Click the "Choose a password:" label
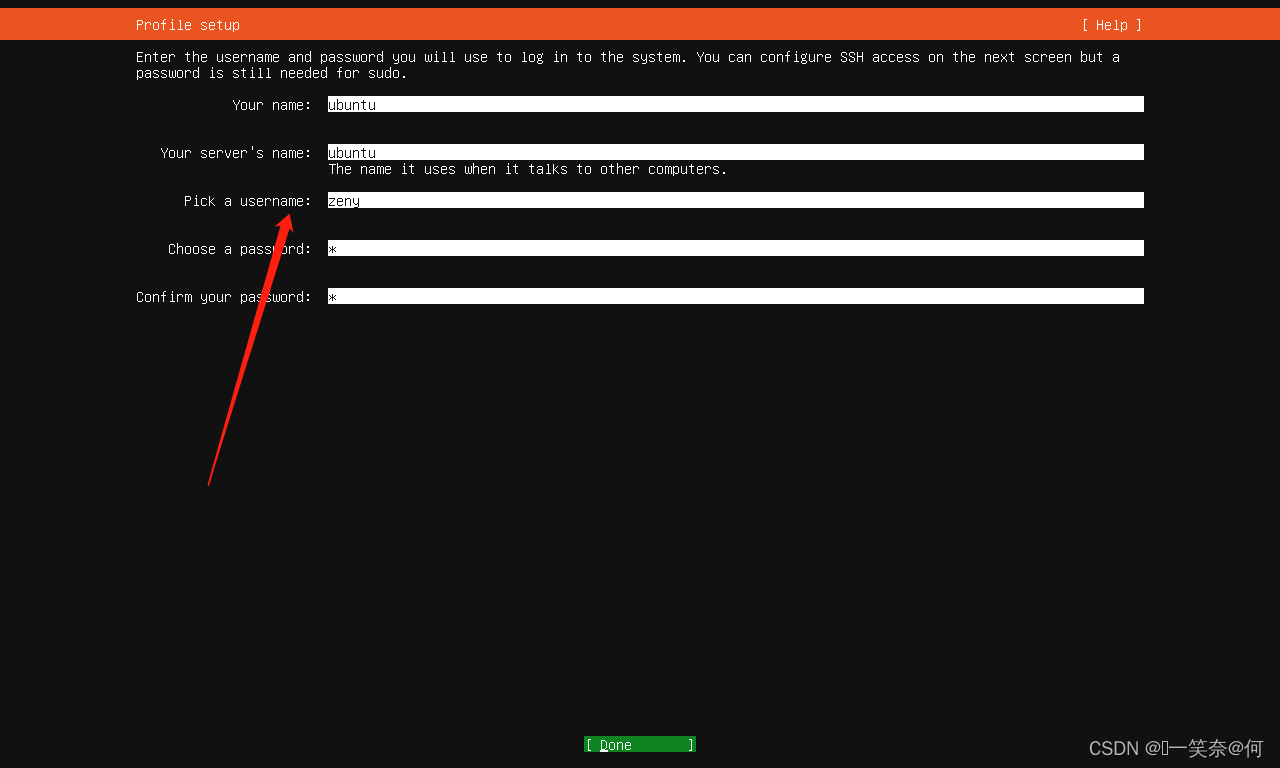The width and height of the screenshot is (1280, 768). tap(240, 249)
